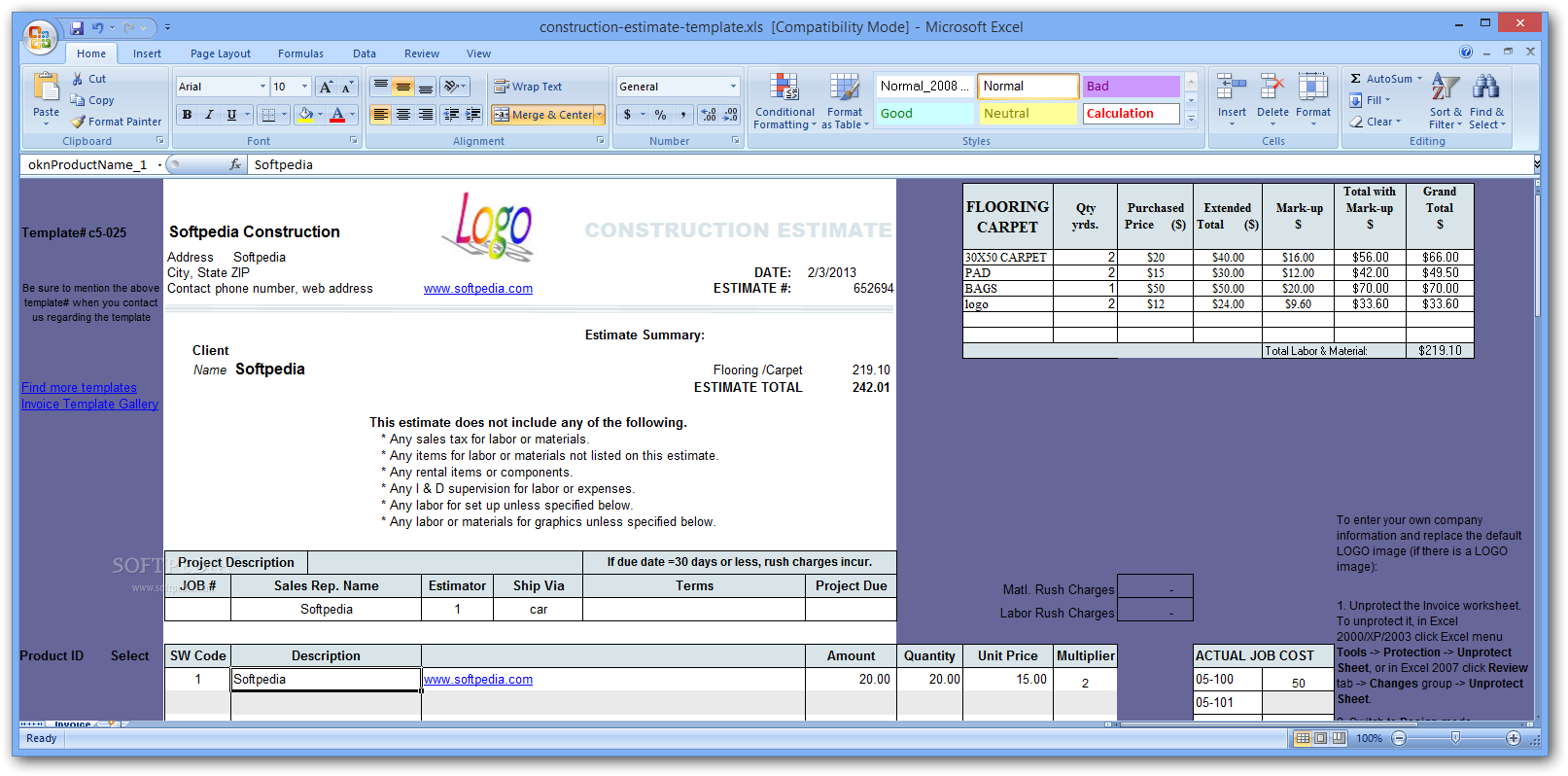Open the General number format dropdown
This screenshot has height=776, width=1568.
pyautogui.click(x=733, y=87)
